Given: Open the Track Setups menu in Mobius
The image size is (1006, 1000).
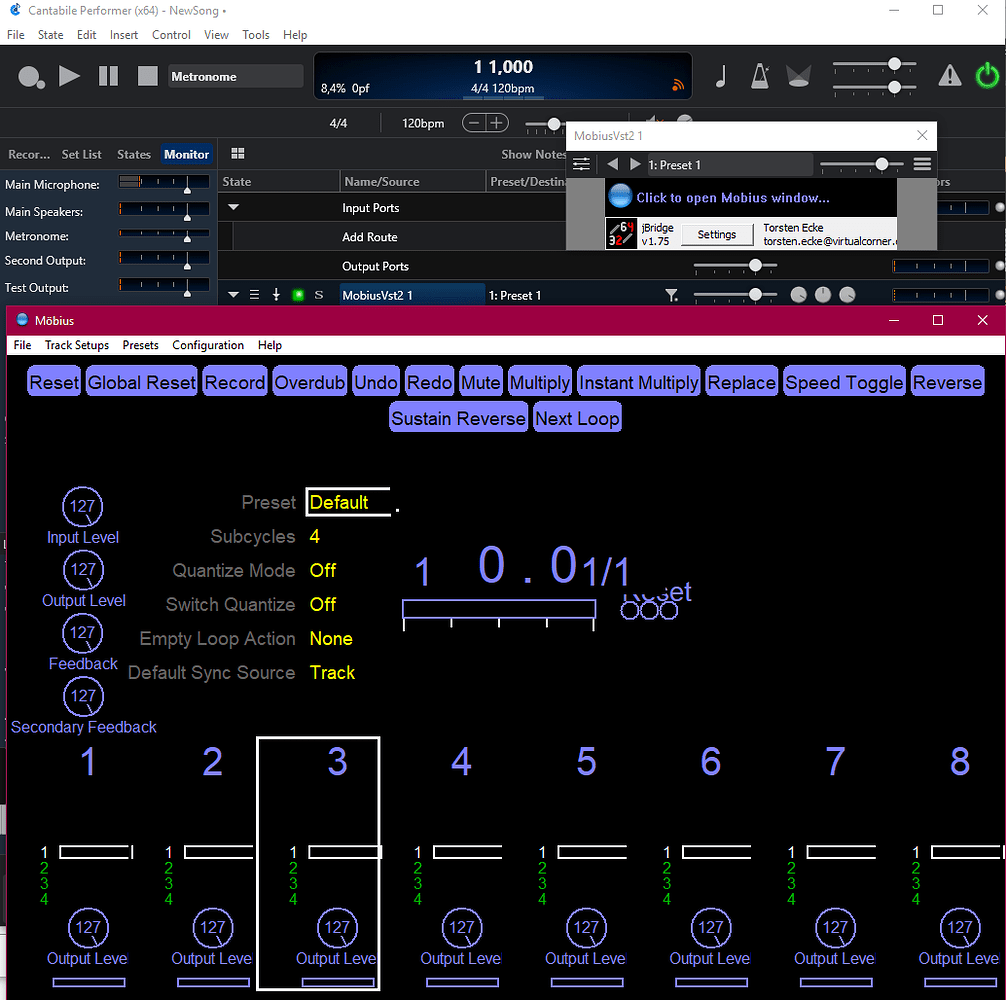Looking at the screenshot, I should (x=77, y=344).
